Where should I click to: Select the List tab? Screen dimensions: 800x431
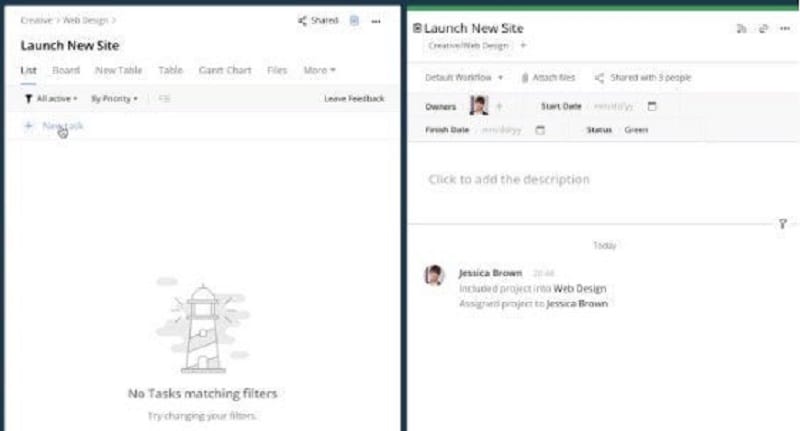pyautogui.click(x=28, y=70)
